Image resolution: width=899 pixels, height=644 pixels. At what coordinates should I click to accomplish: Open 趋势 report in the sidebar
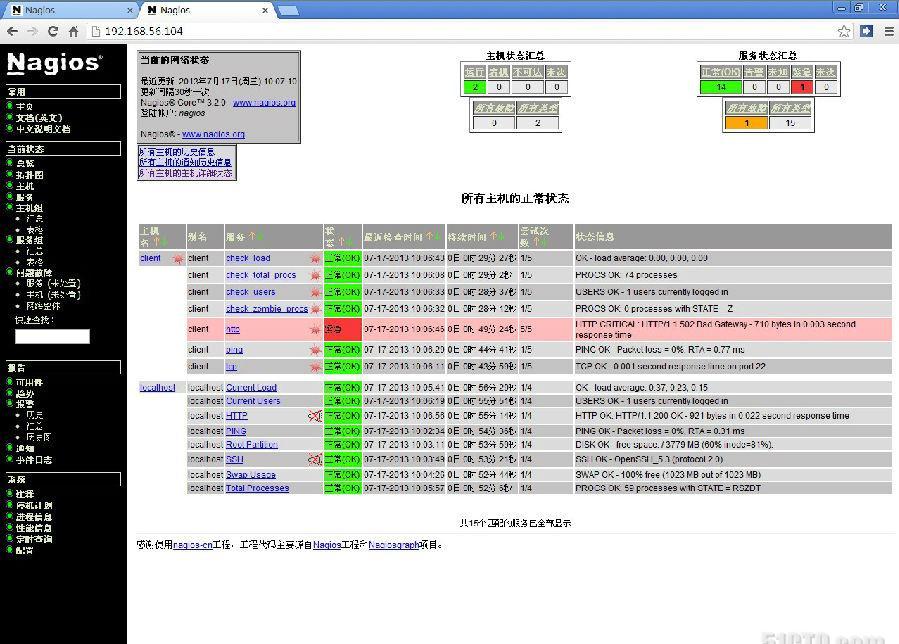click(25, 393)
